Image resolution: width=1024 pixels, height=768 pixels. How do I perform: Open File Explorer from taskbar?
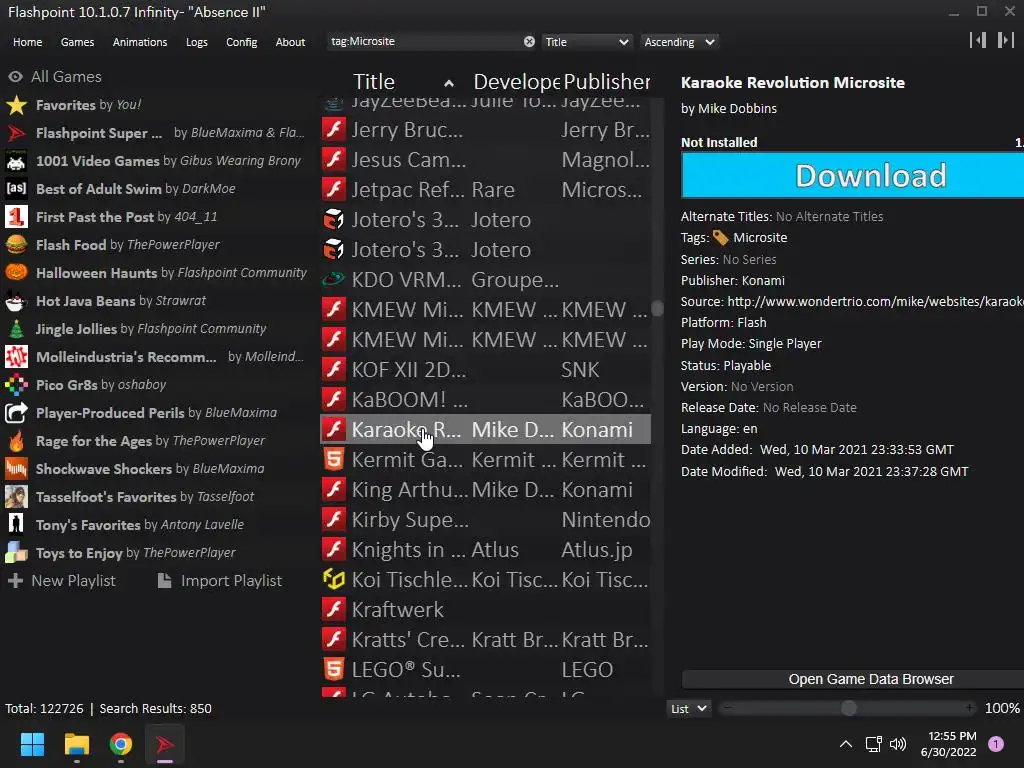tap(76, 744)
